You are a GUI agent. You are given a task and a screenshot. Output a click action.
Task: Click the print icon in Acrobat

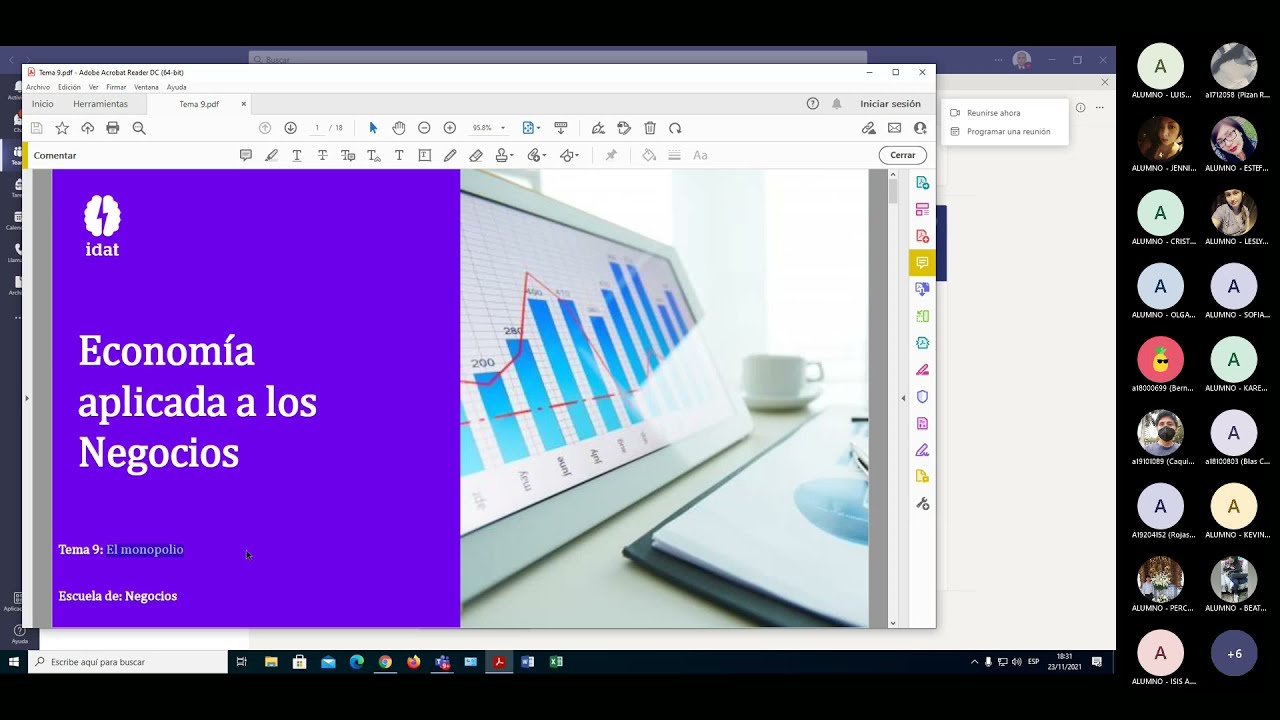click(113, 128)
